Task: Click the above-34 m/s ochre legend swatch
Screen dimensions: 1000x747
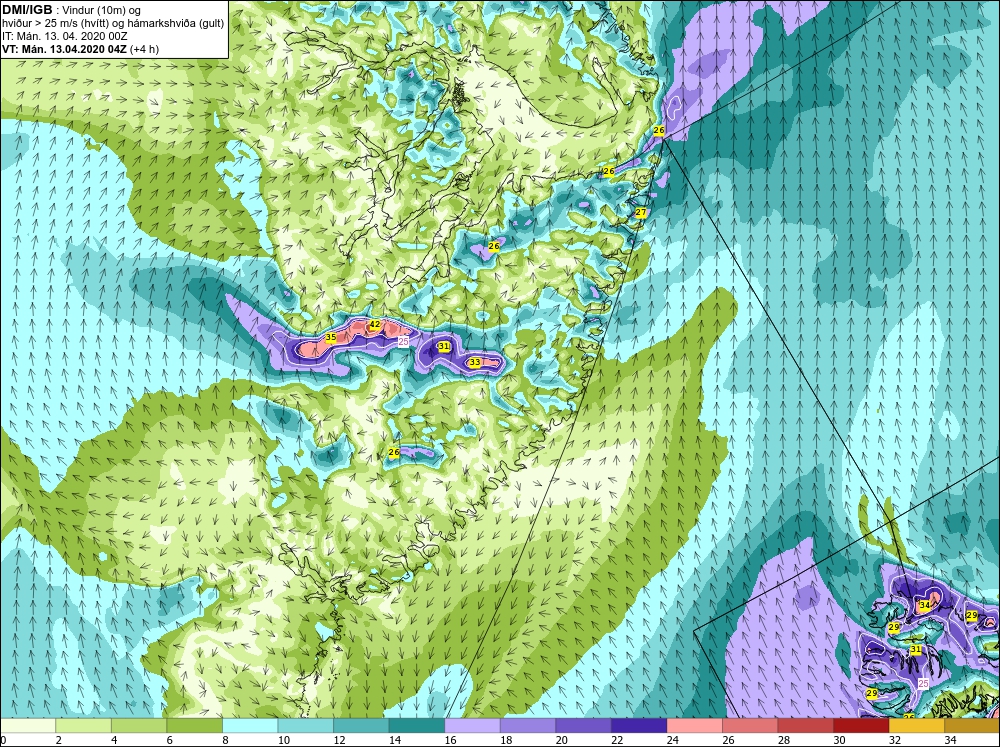Action: (x=971, y=725)
